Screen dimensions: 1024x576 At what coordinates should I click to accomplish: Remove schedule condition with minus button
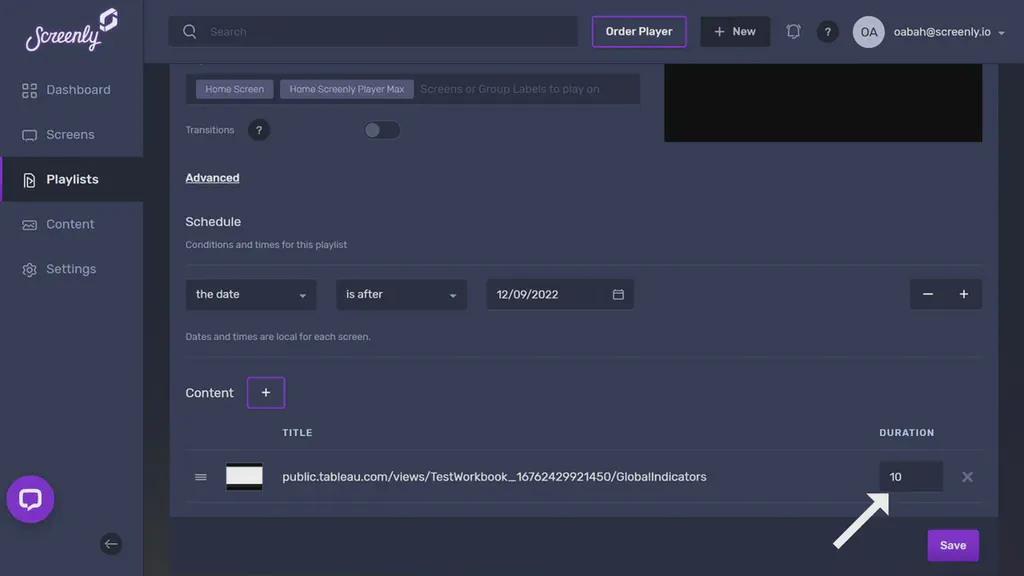(928, 294)
